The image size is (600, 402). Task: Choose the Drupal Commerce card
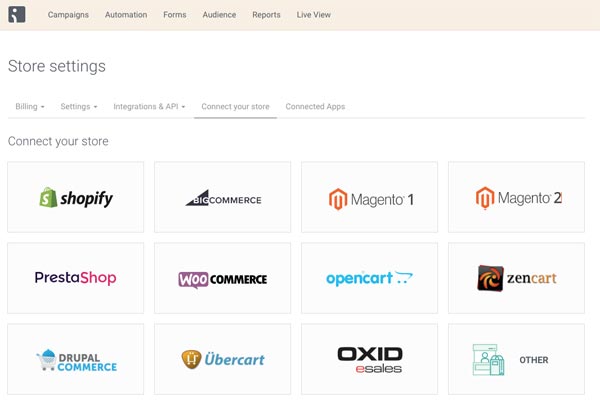(76, 359)
